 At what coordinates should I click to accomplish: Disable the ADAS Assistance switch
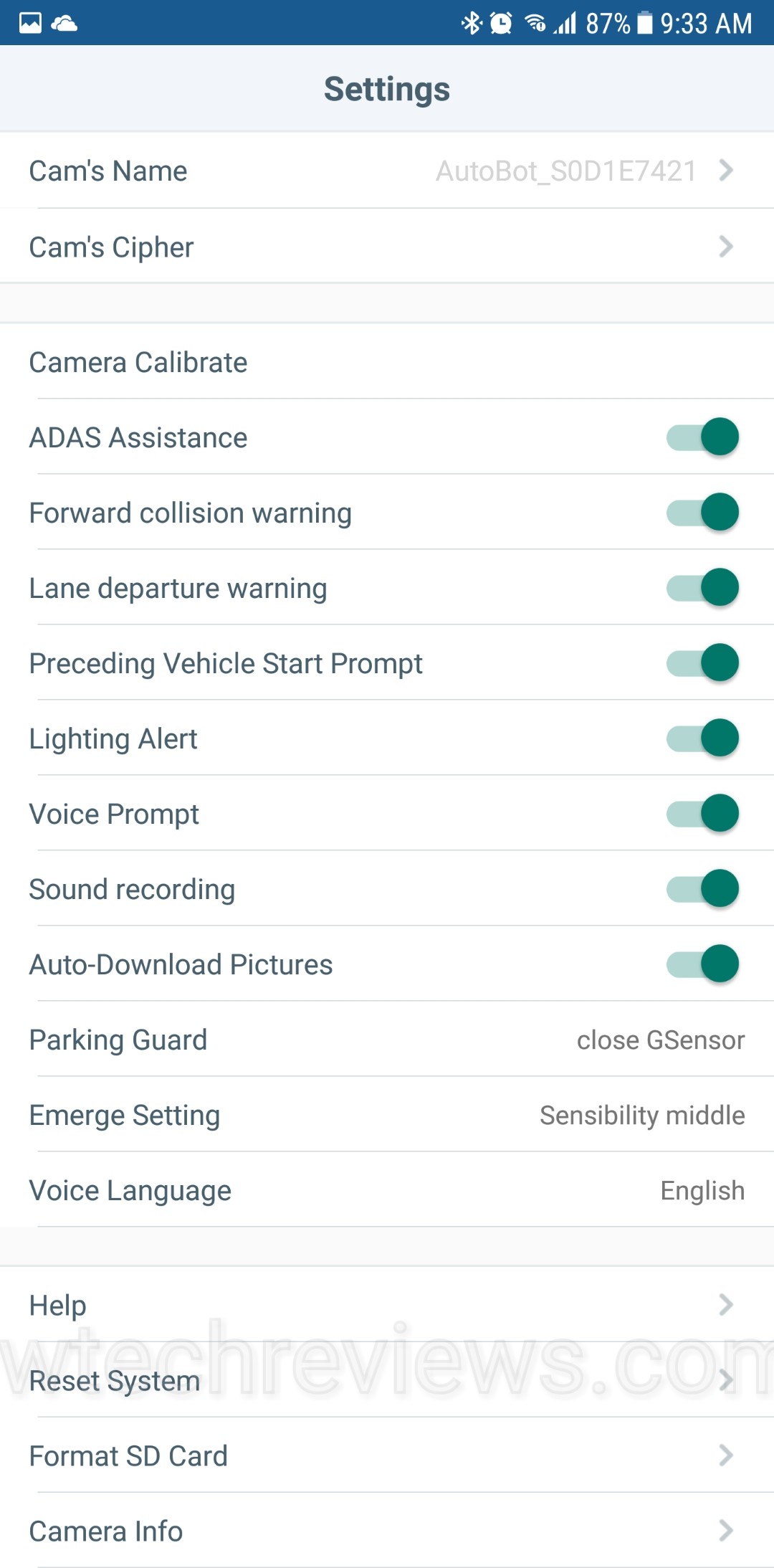pyautogui.click(x=702, y=437)
